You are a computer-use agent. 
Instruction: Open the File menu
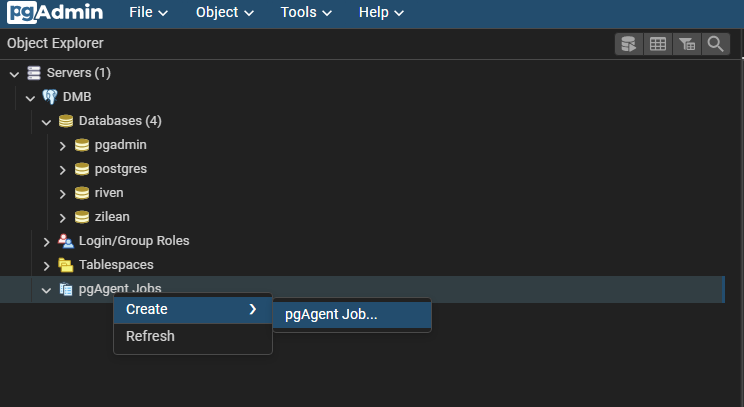click(x=149, y=12)
